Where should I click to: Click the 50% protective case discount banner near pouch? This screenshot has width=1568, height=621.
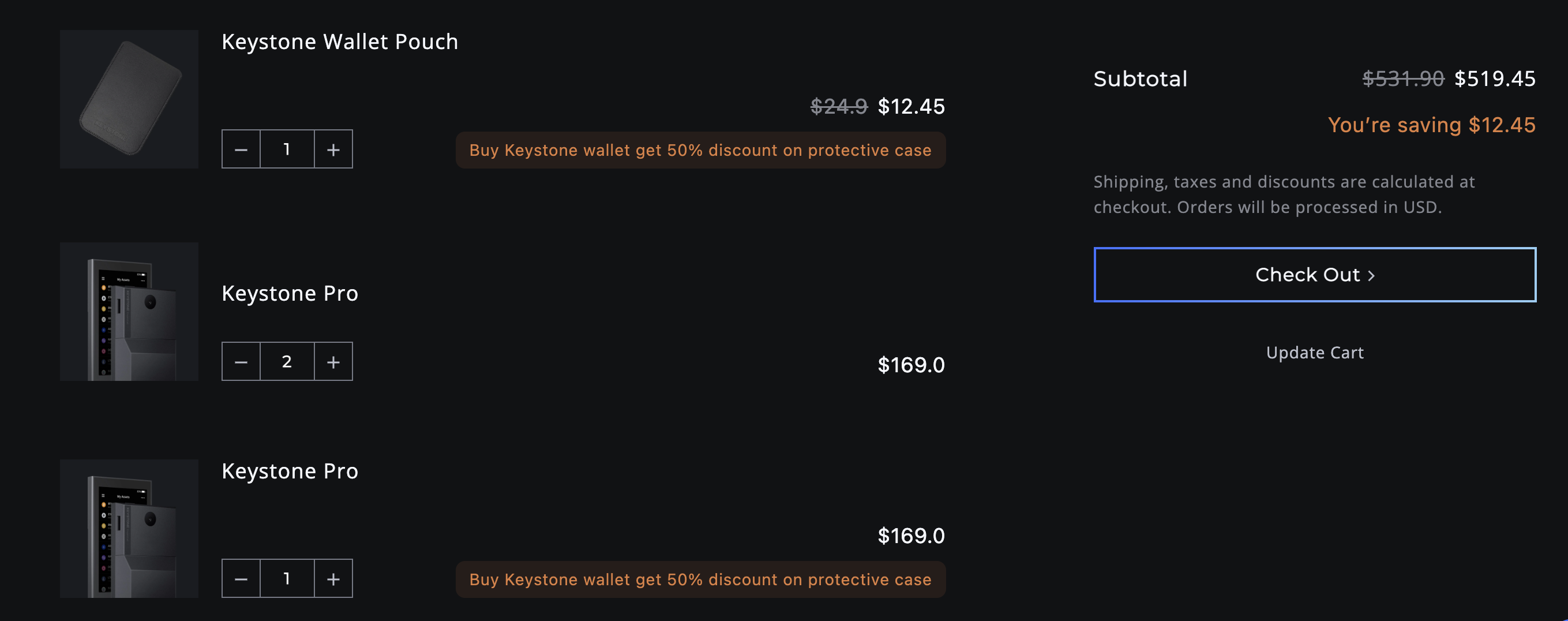tap(700, 150)
